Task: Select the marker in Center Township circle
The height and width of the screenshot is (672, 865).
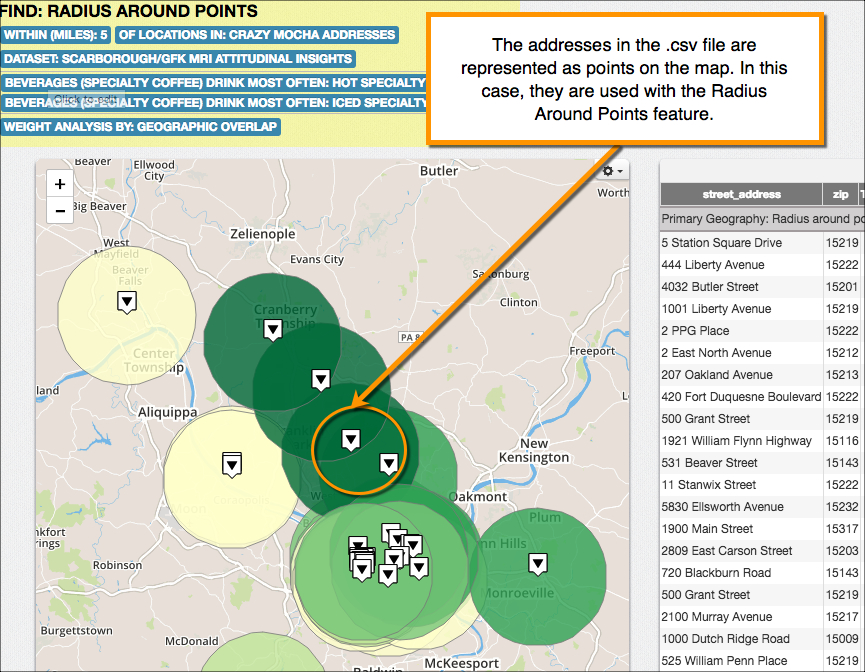Action: point(126,301)
